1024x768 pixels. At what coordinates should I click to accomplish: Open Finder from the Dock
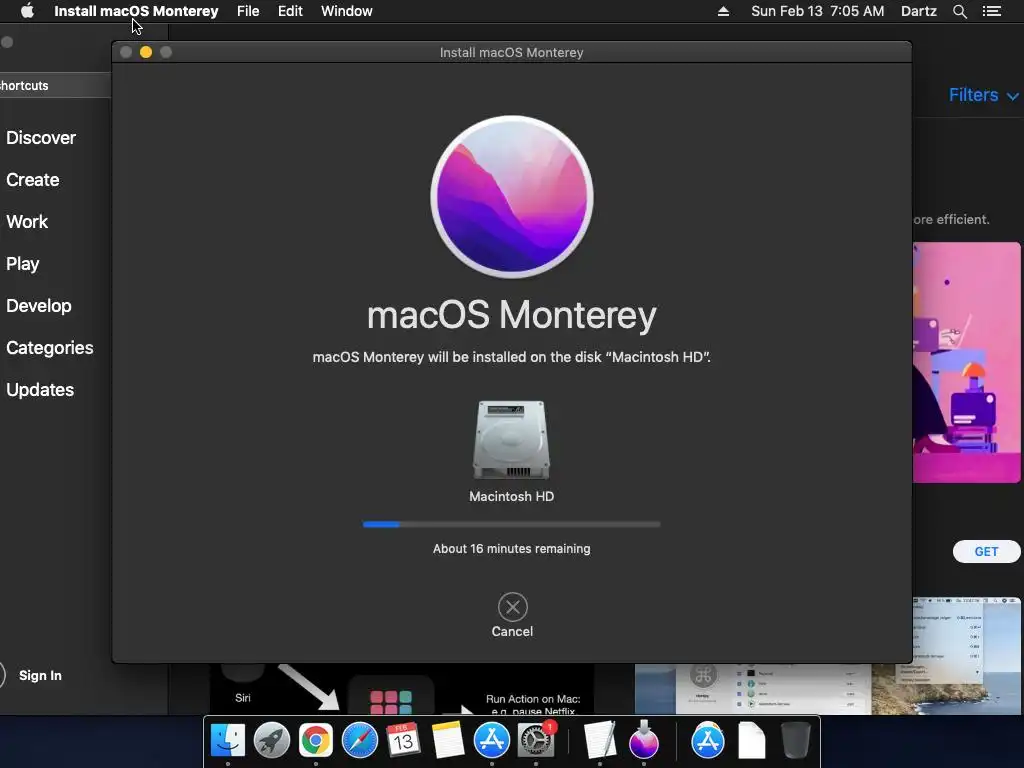(227, 741)
